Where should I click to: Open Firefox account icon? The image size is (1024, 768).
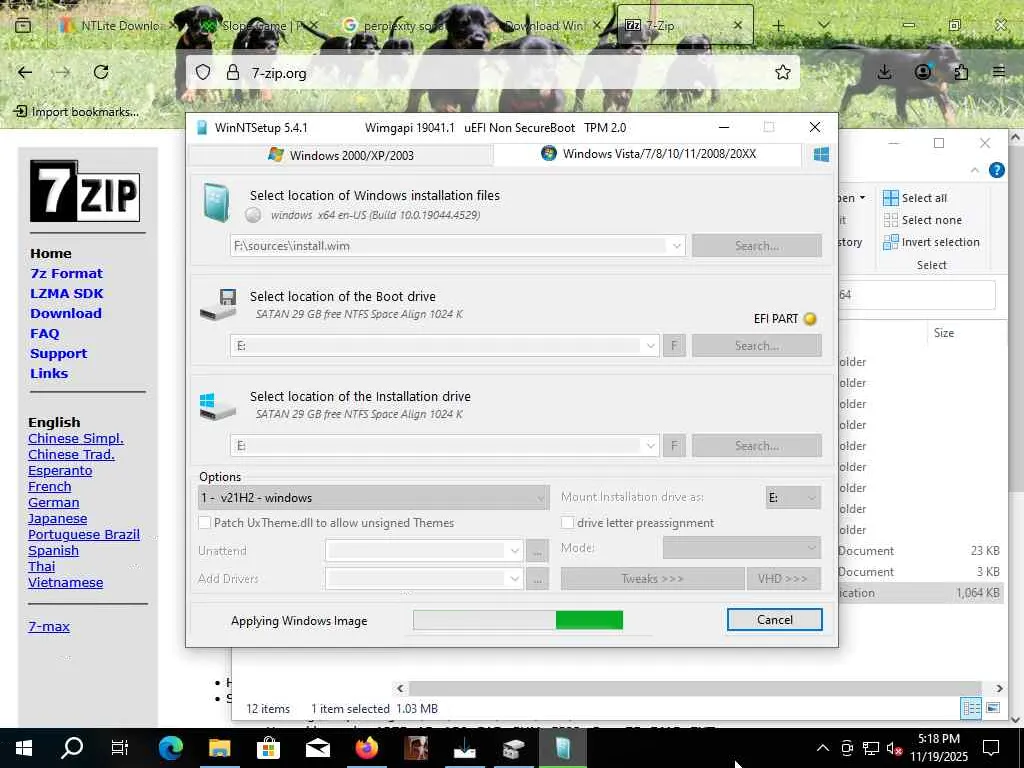(x=923, y=72)
